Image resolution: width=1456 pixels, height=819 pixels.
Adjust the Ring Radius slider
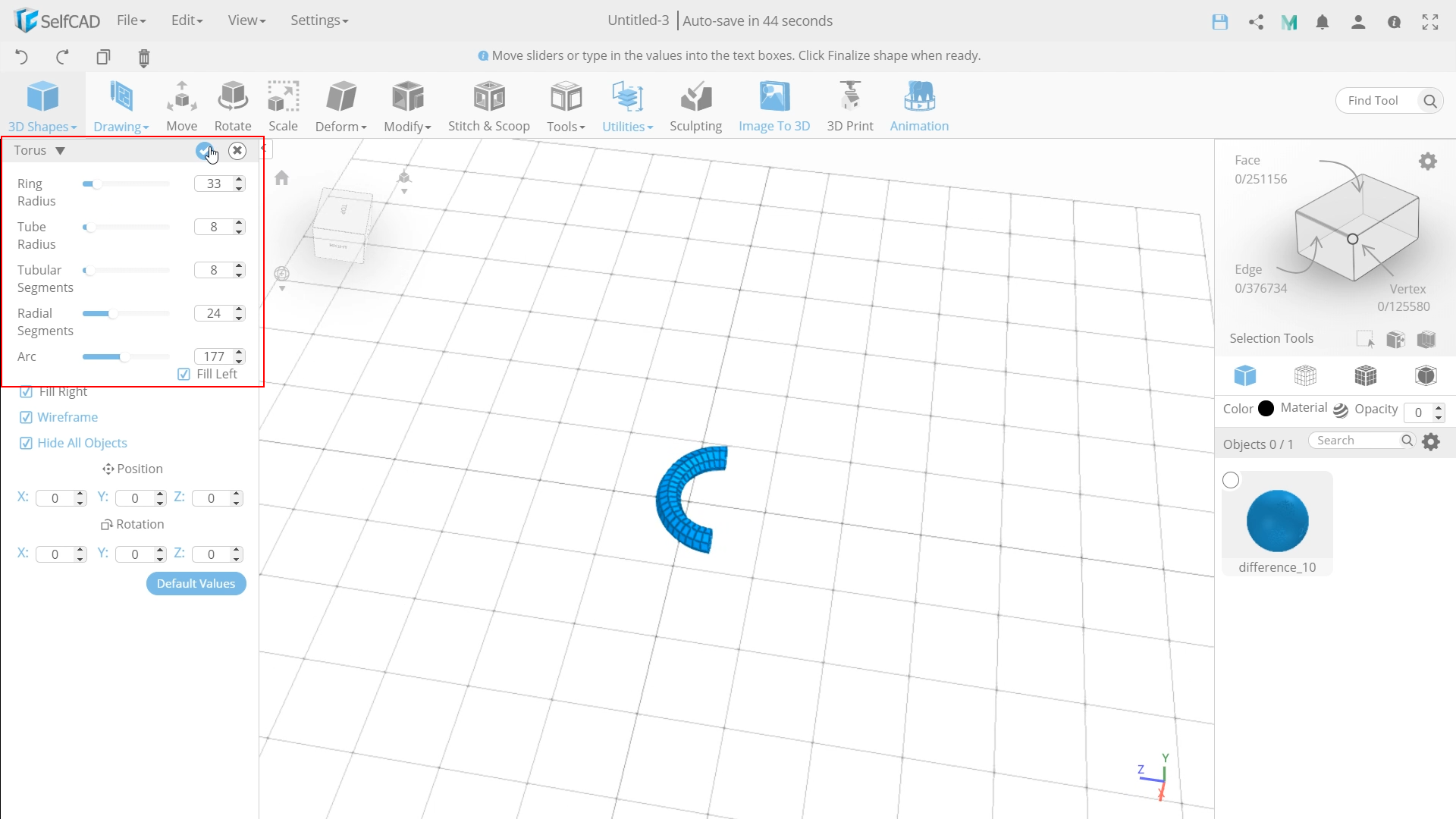[126, 184]
